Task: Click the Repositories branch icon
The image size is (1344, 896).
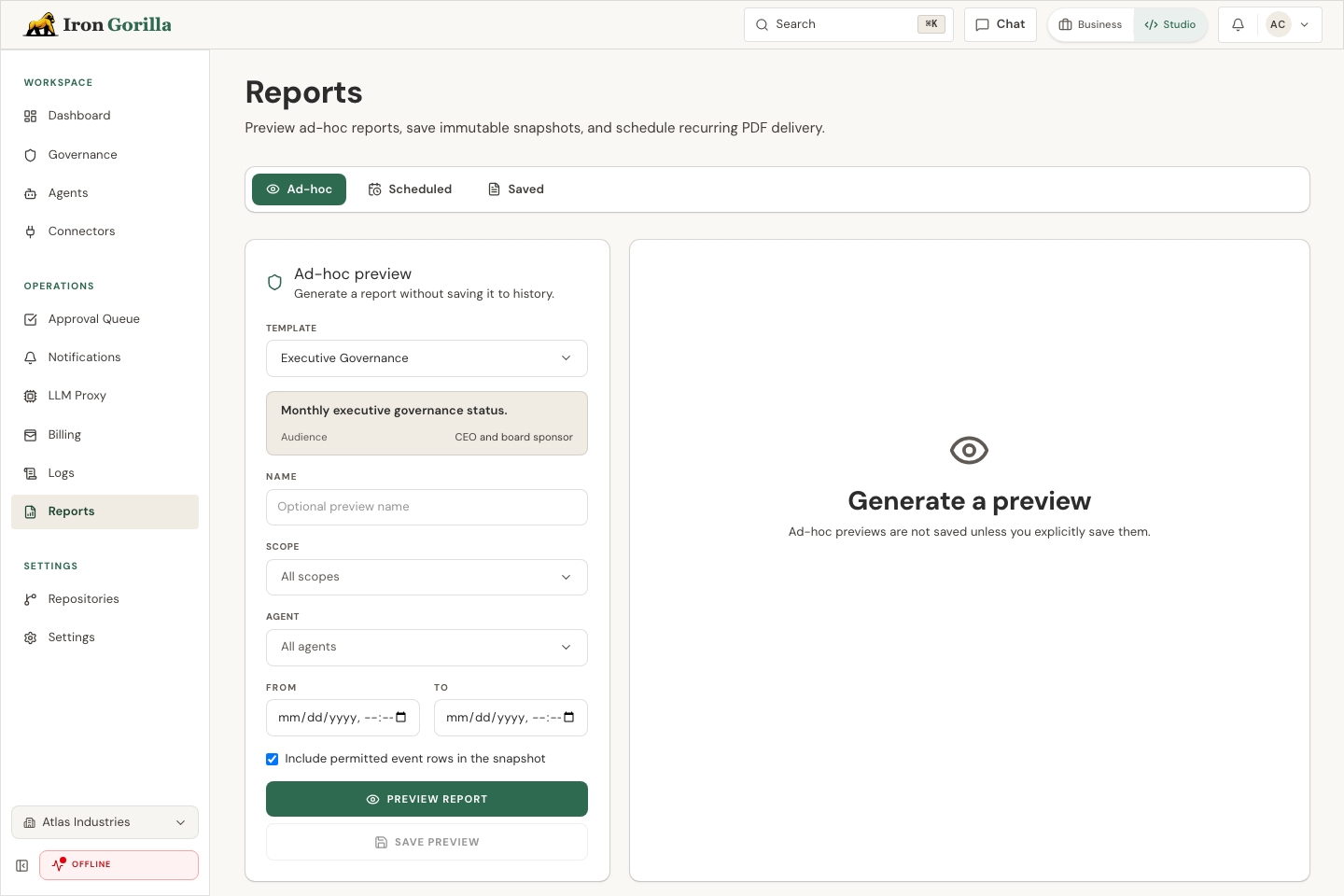Action: (x=30, y=599)
